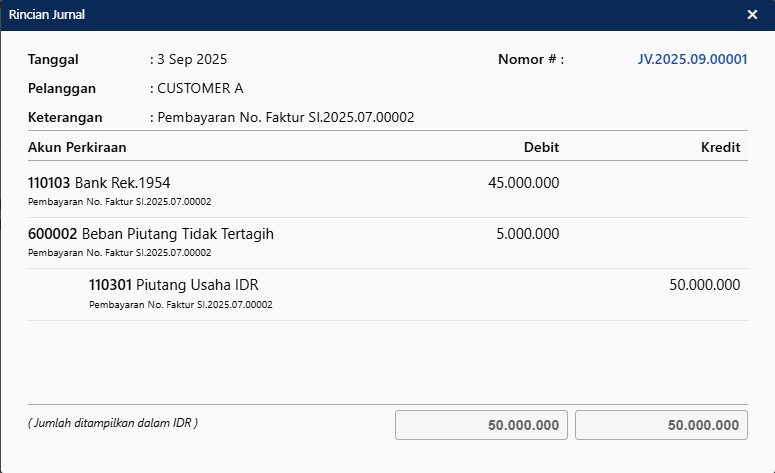Open journal number JV.2025.09.00001 link
Screen dimensions: 775x473
point(692,59)
